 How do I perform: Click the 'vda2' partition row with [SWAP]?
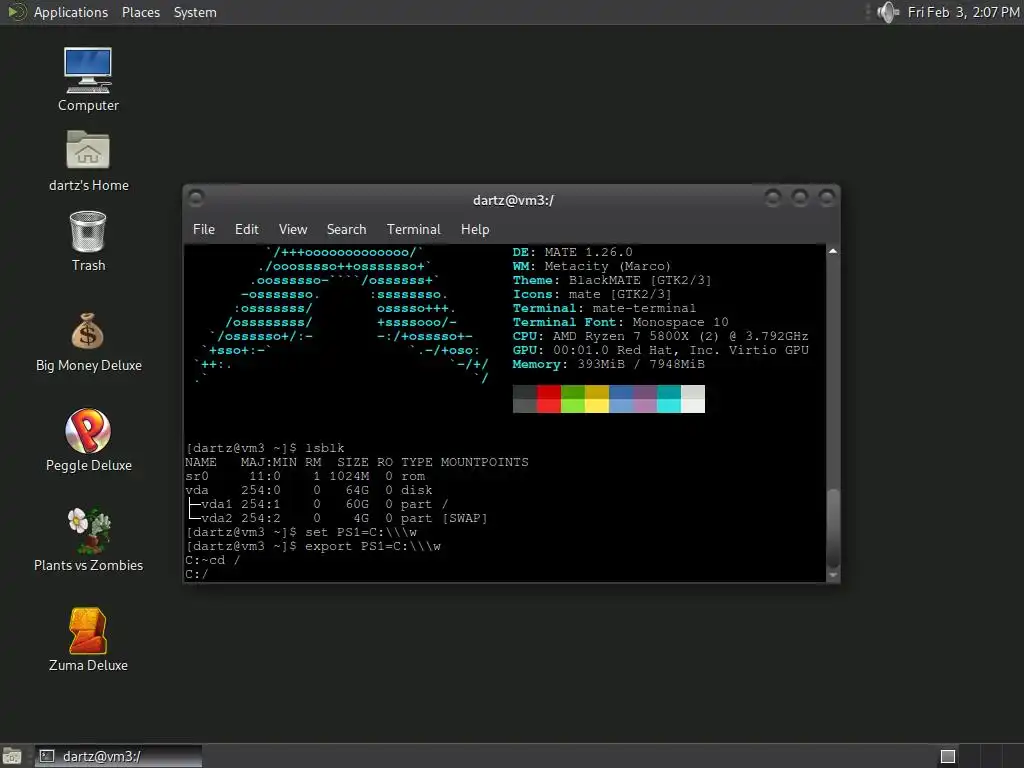click(337, 518)
